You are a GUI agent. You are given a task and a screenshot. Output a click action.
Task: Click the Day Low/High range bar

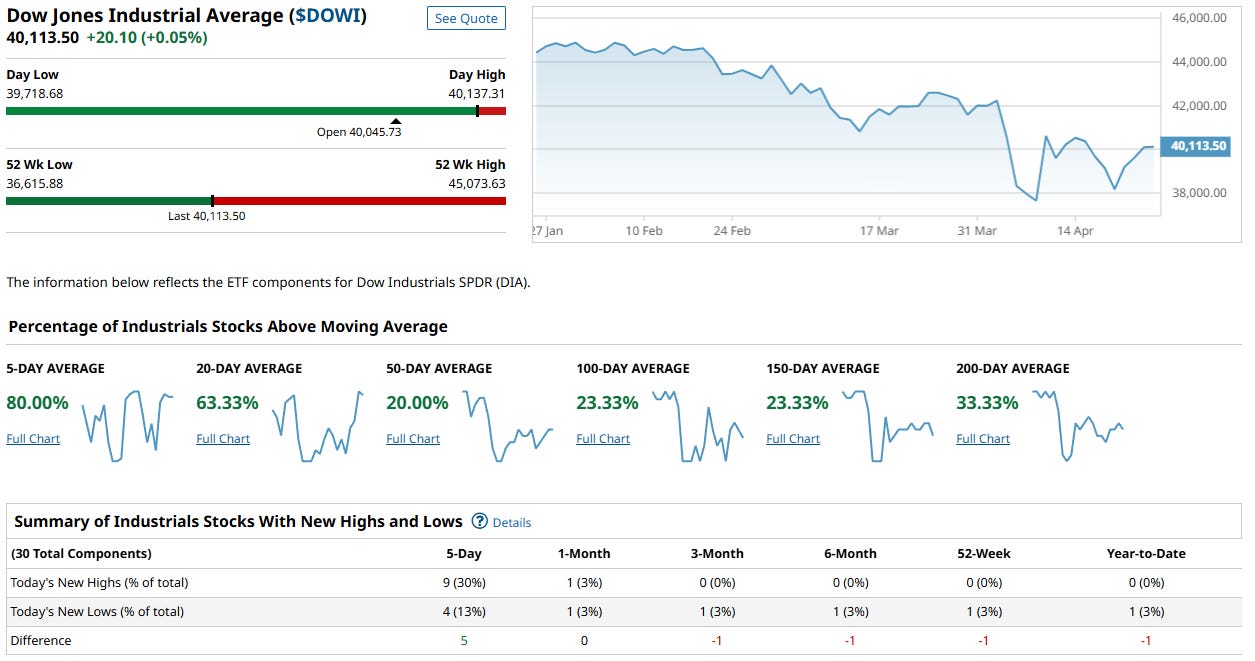[x=256, y=111]
